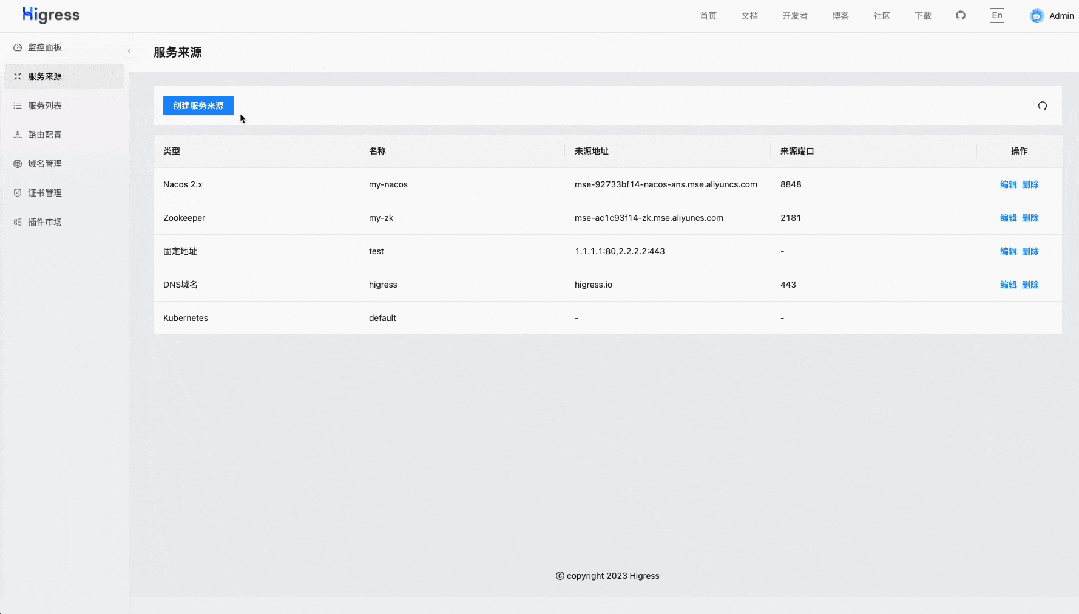Open the 服务列表 service list icon
Screen dimensions: 1079x614
16,105
